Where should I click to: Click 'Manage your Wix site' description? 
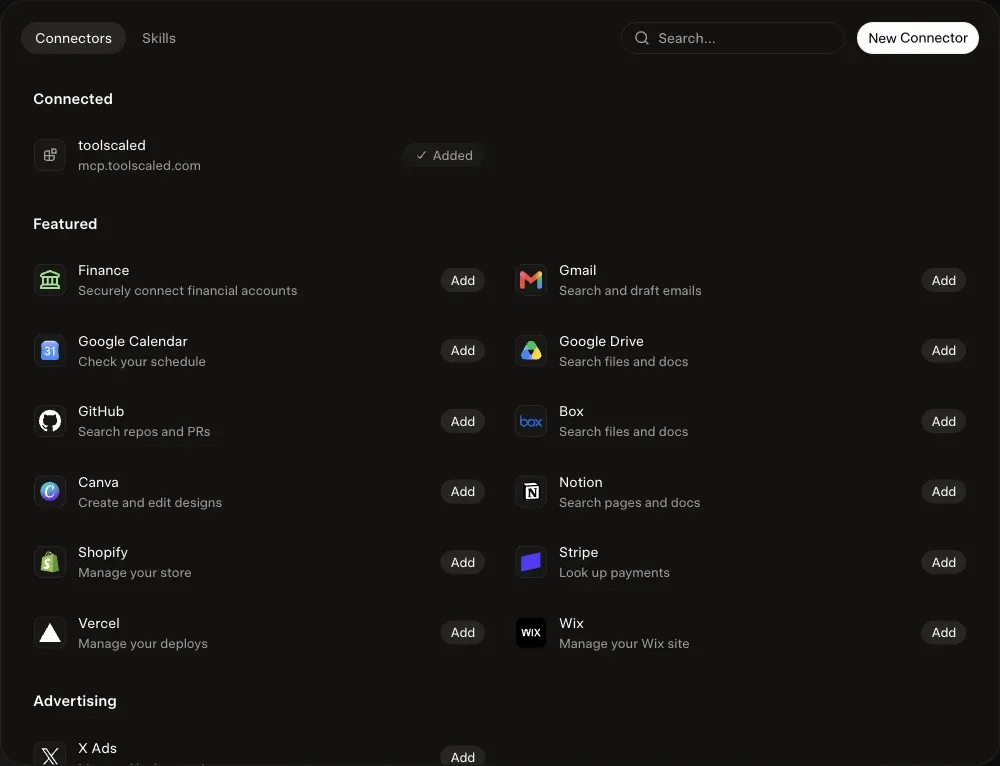pos(624,644)
